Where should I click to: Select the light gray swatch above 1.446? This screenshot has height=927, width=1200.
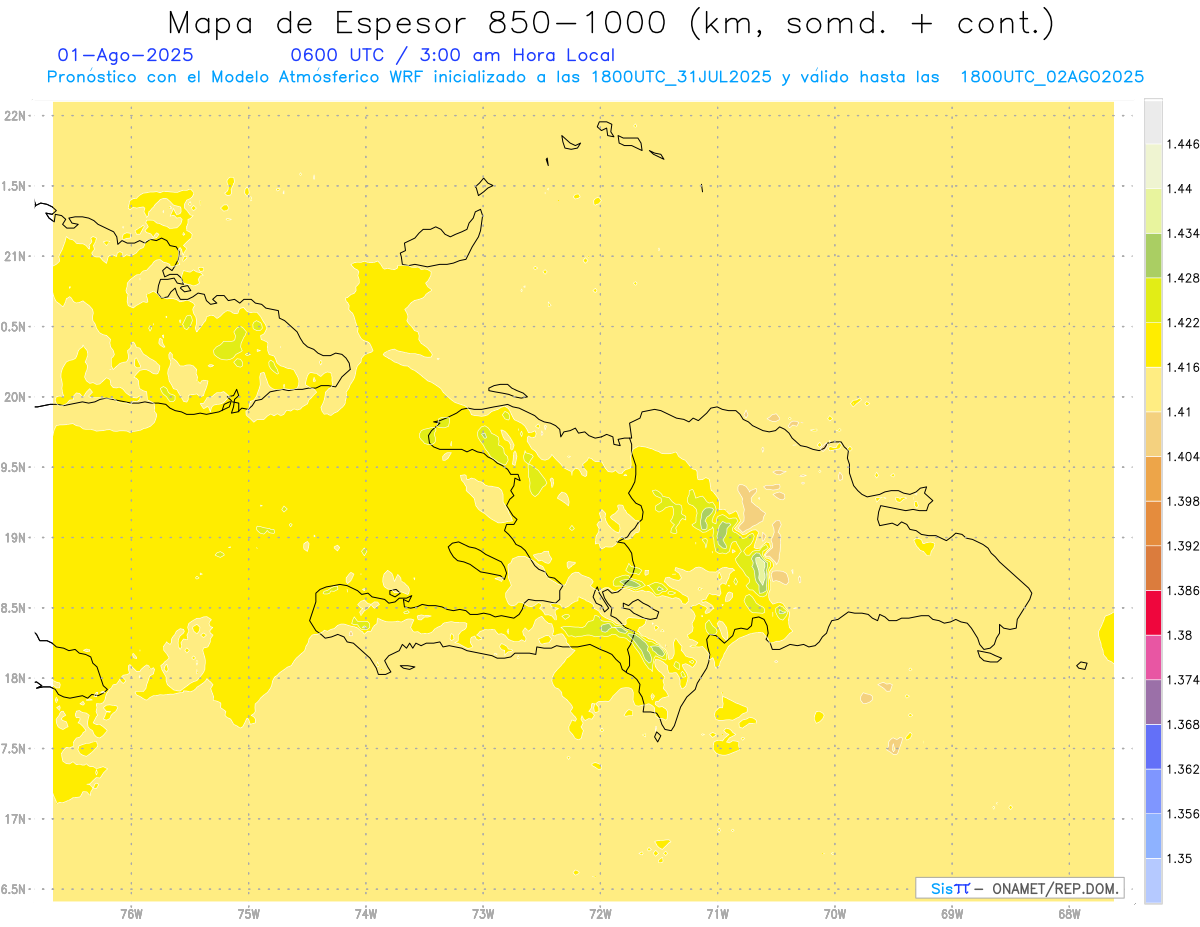[x=1153, y=121]
